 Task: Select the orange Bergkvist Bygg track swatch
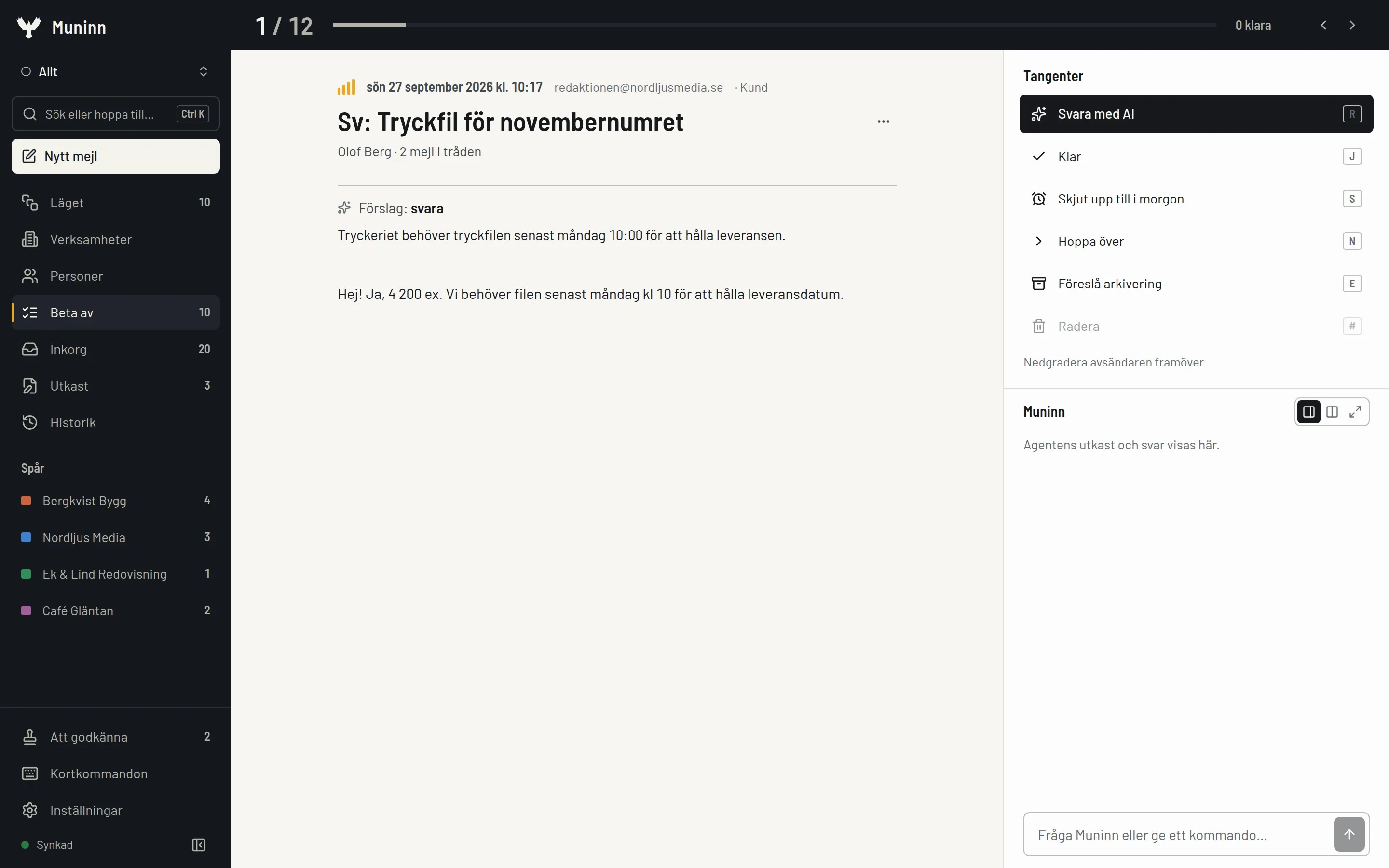tap(26, 501)
